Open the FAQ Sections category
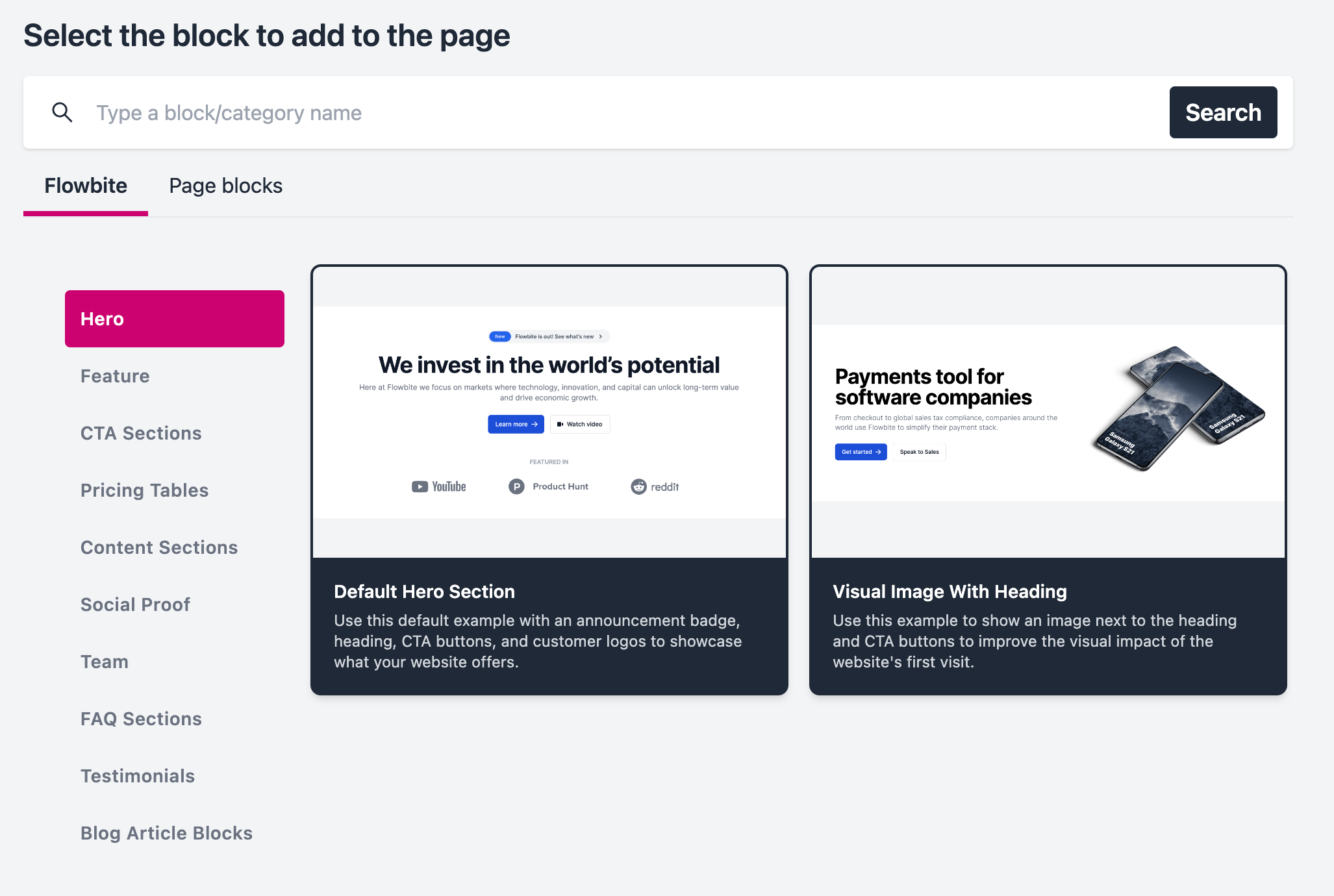The height and width of the screenshot is (896, 1334). click(x=175, y=719)
